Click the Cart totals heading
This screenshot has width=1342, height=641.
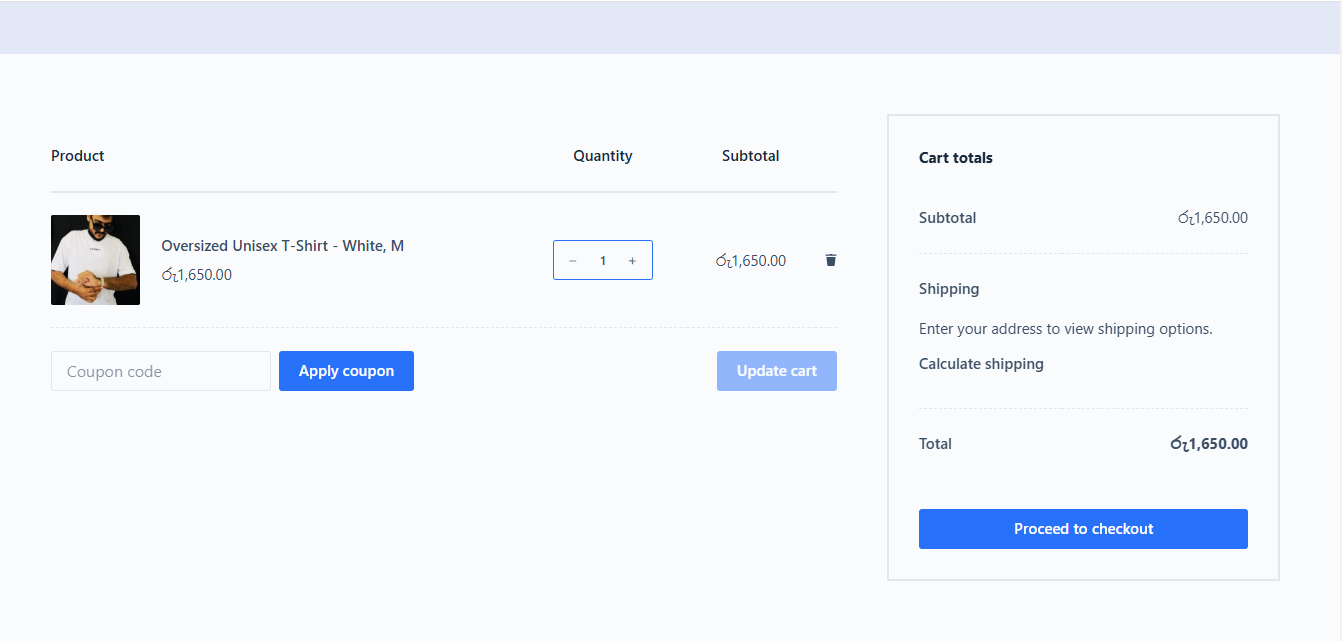coord(955,158)
